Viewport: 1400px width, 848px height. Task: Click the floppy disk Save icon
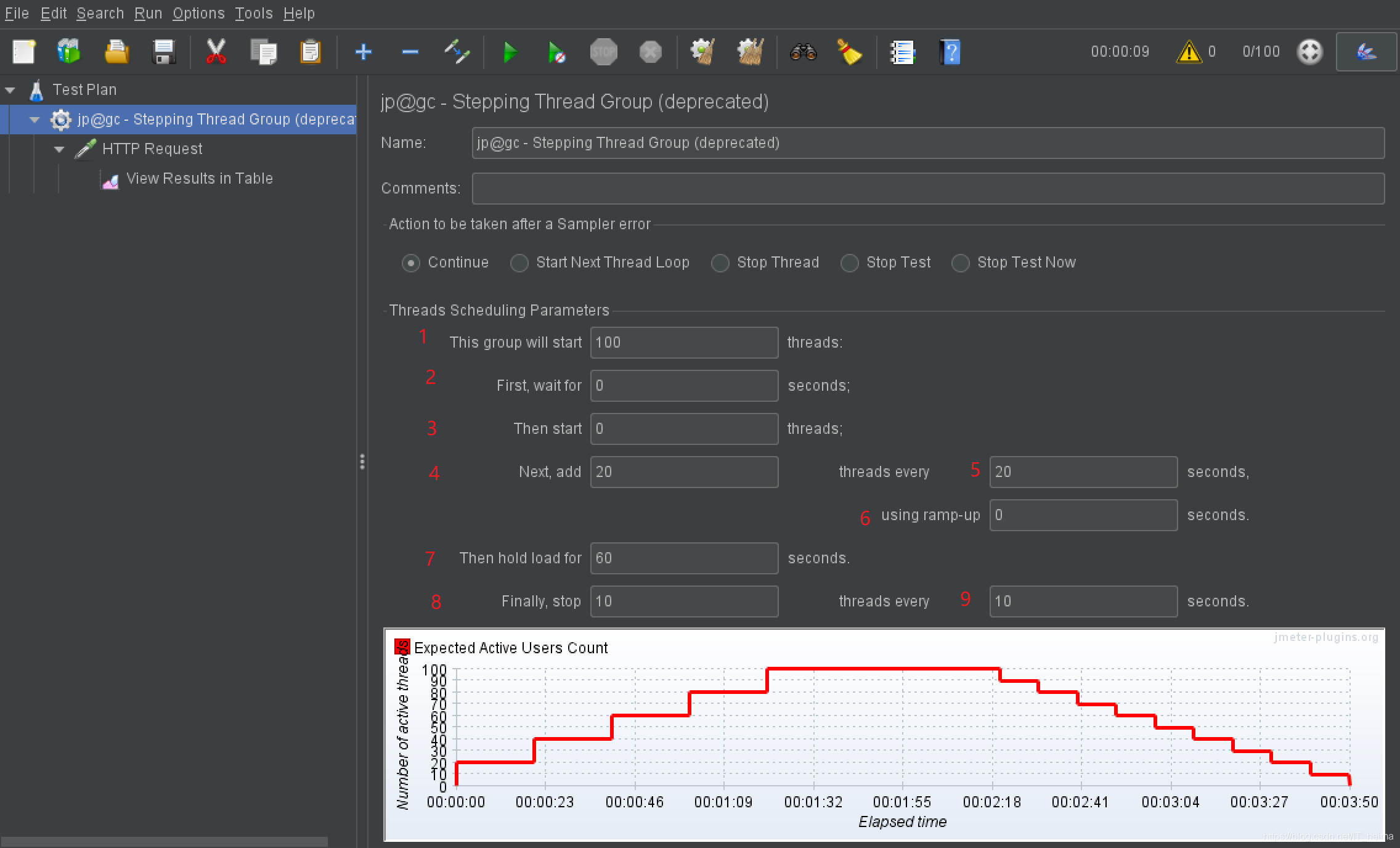point(163,52)
